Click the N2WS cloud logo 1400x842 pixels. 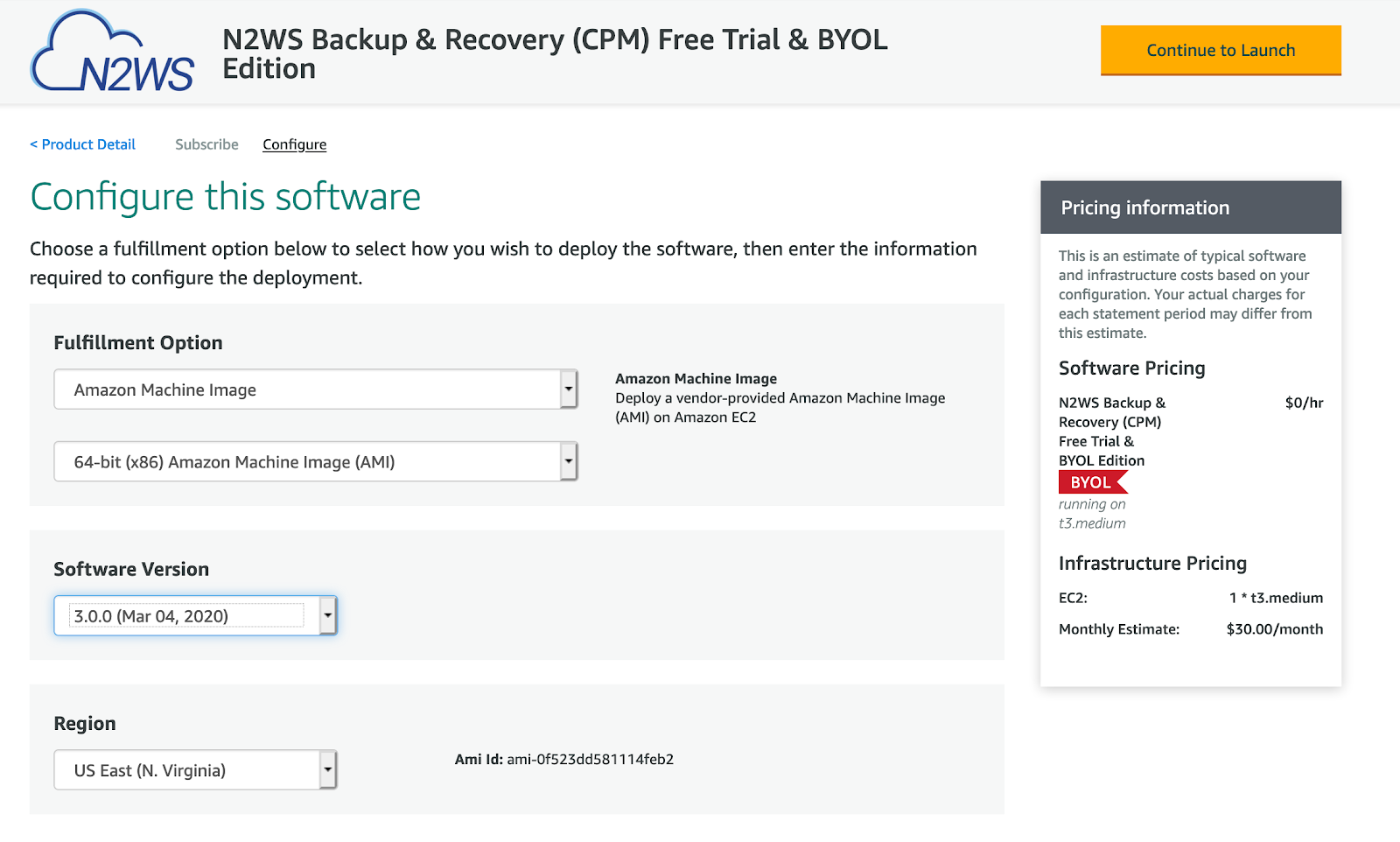(113, 52)
